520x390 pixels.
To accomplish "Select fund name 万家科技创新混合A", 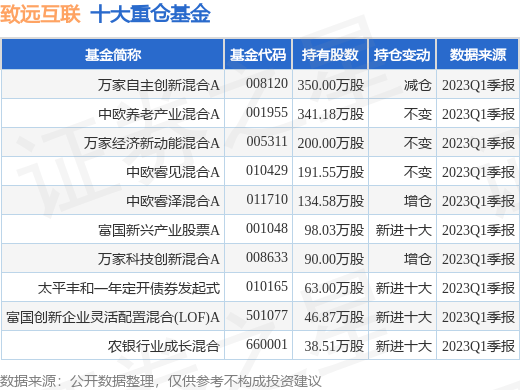I will point(159,259).
